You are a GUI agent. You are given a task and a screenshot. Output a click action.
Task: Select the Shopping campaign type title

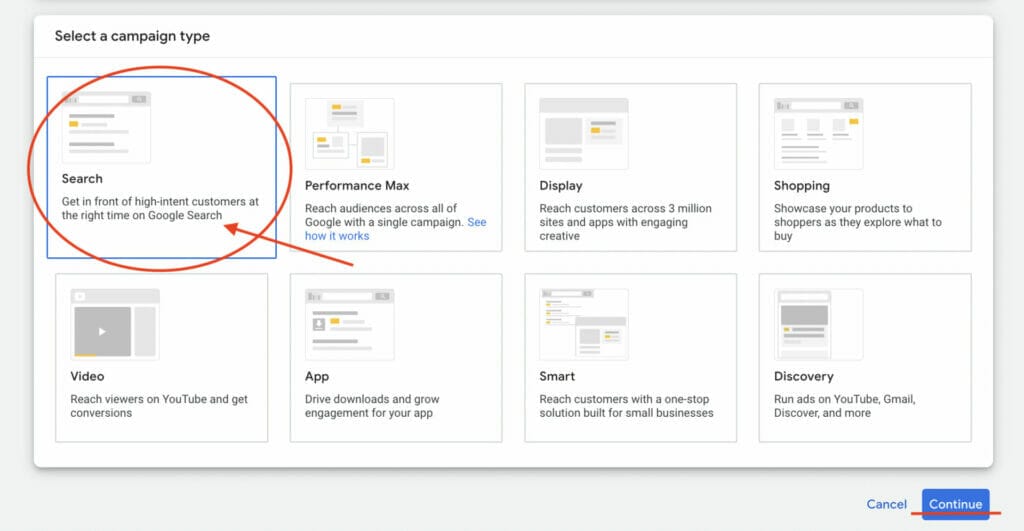point(801,186)
